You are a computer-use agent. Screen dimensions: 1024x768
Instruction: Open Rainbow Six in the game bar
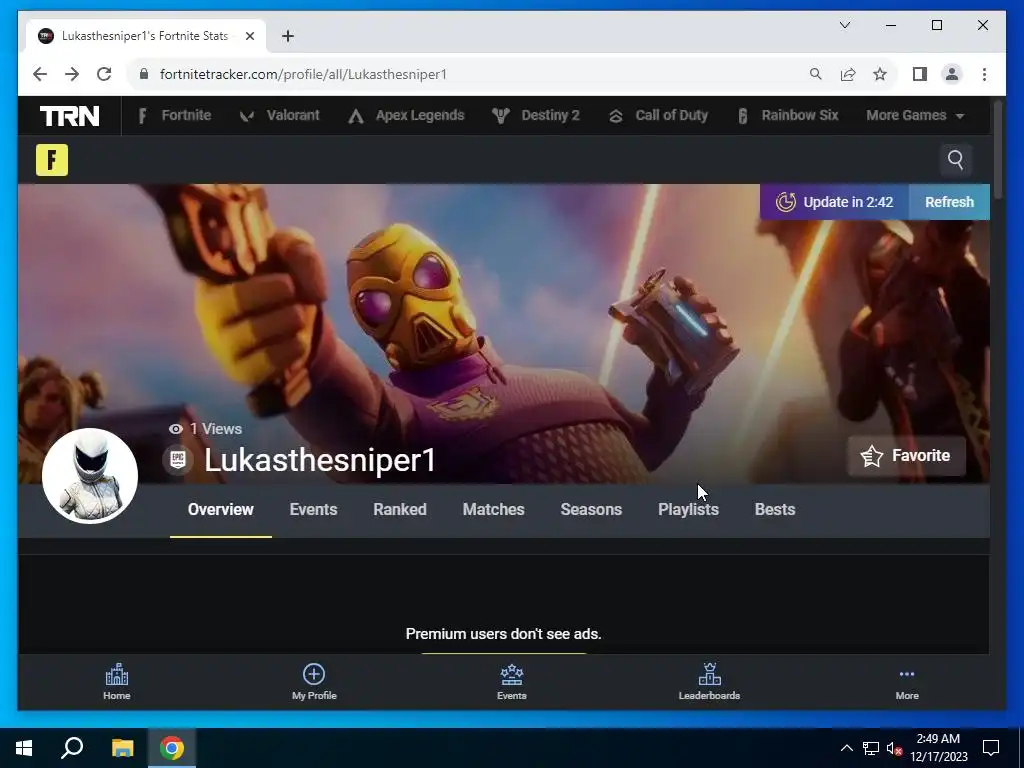(x=788, y=116)
